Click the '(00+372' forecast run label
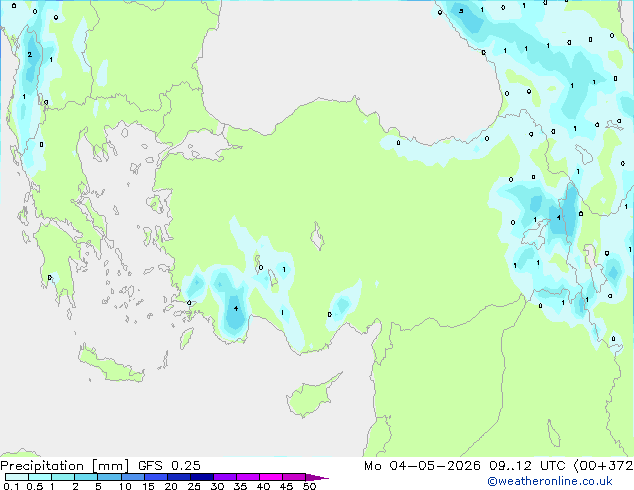The width and height of the screenshot is (634, 490). (603, 466)
